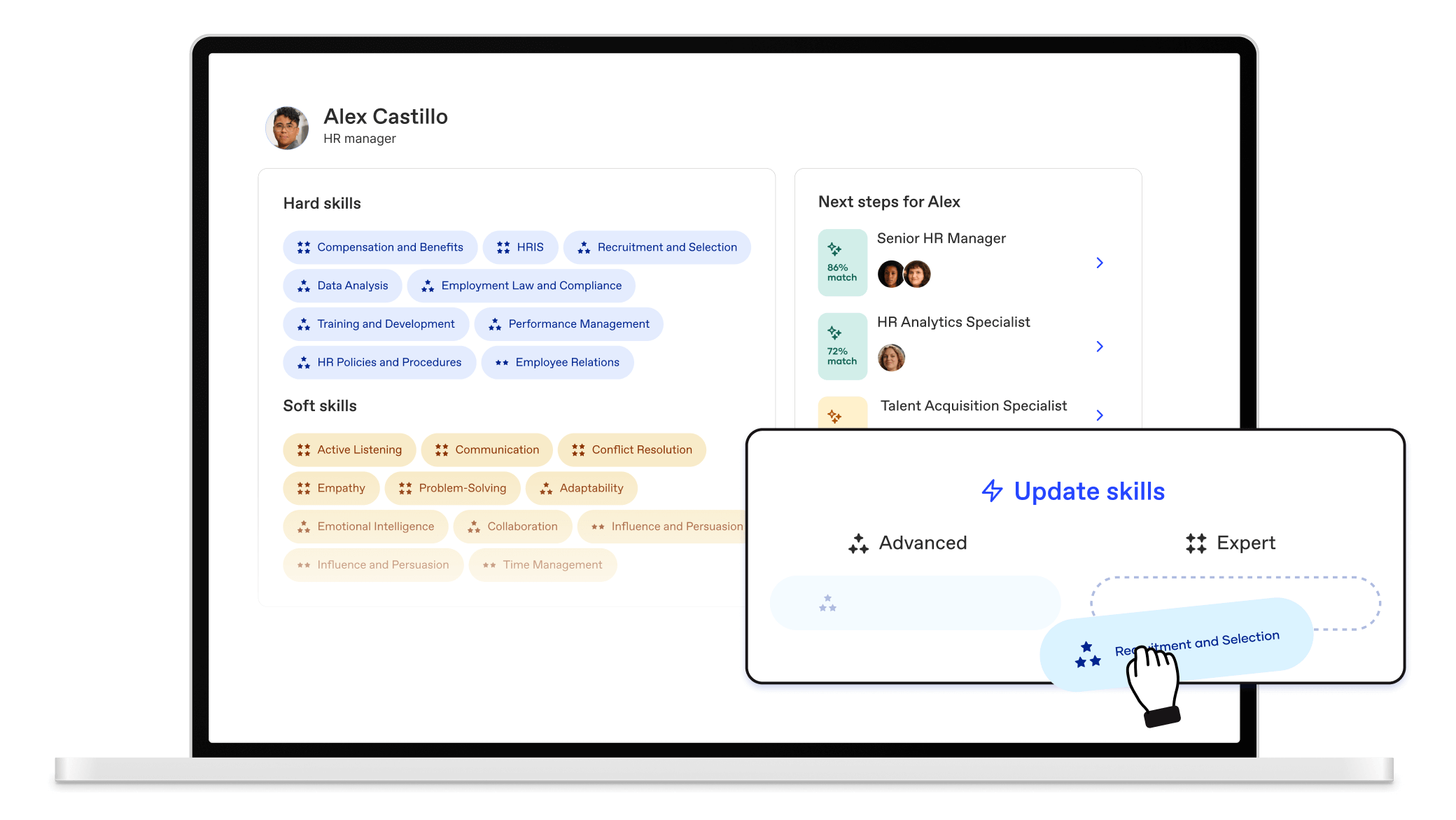Click the Compensation and Benefits skill icon
The height and width of the screenshot is (820, 1456).
click(x=302, y=247)
